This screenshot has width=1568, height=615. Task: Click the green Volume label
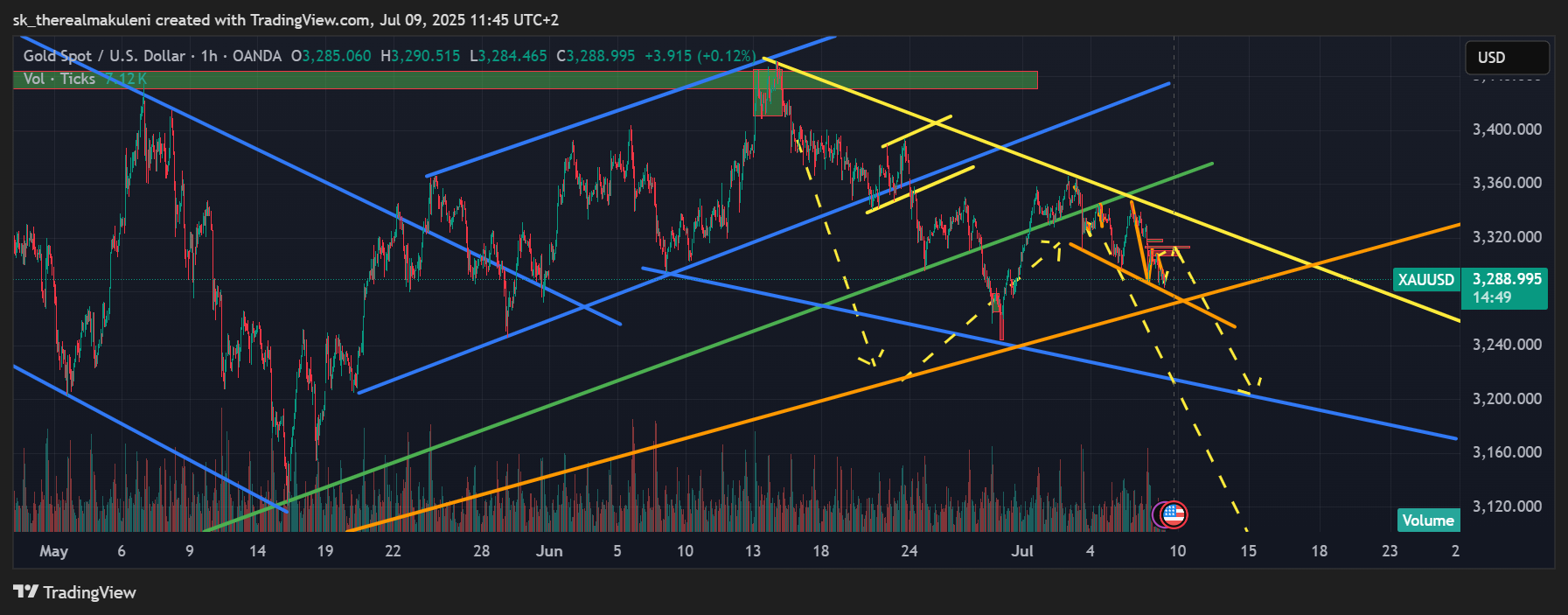[1428, 521]
